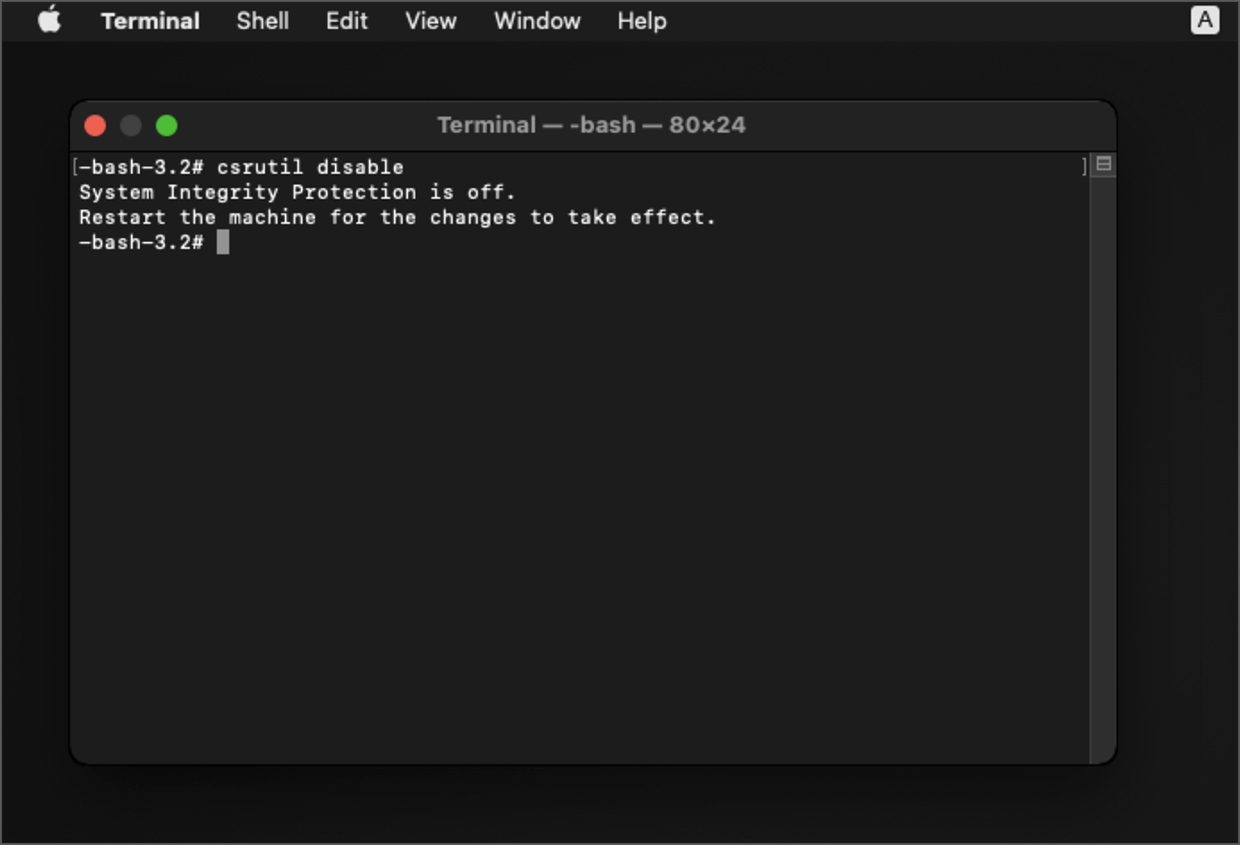
Task: Click the green zoom window button
Action: pyautogui.click(x=167, y=125)
